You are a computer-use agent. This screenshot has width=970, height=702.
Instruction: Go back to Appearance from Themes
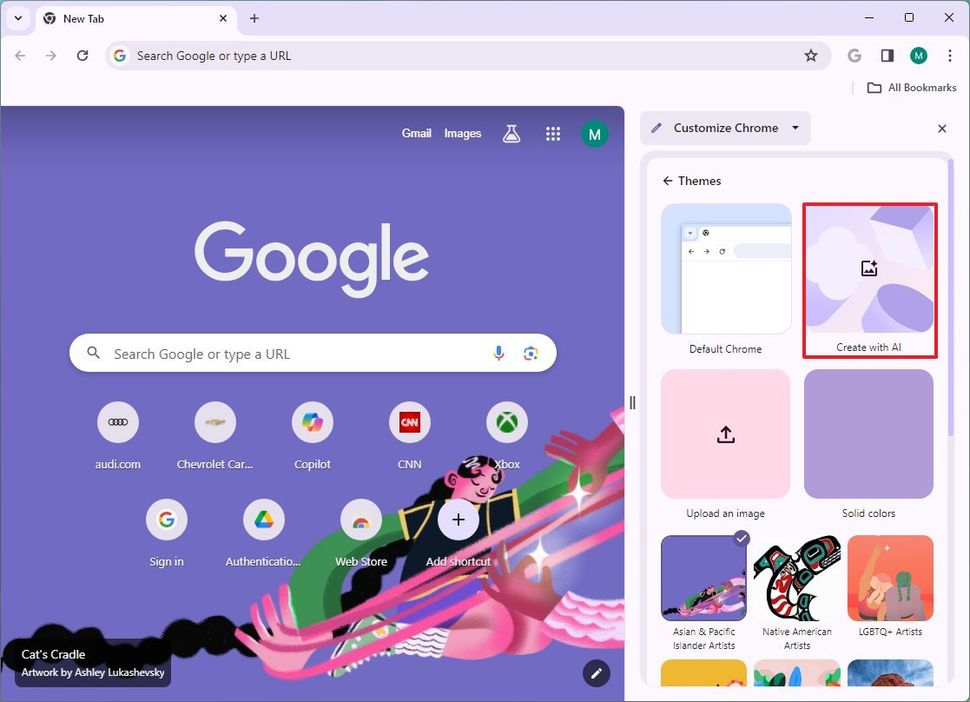(x=667, y=181)
